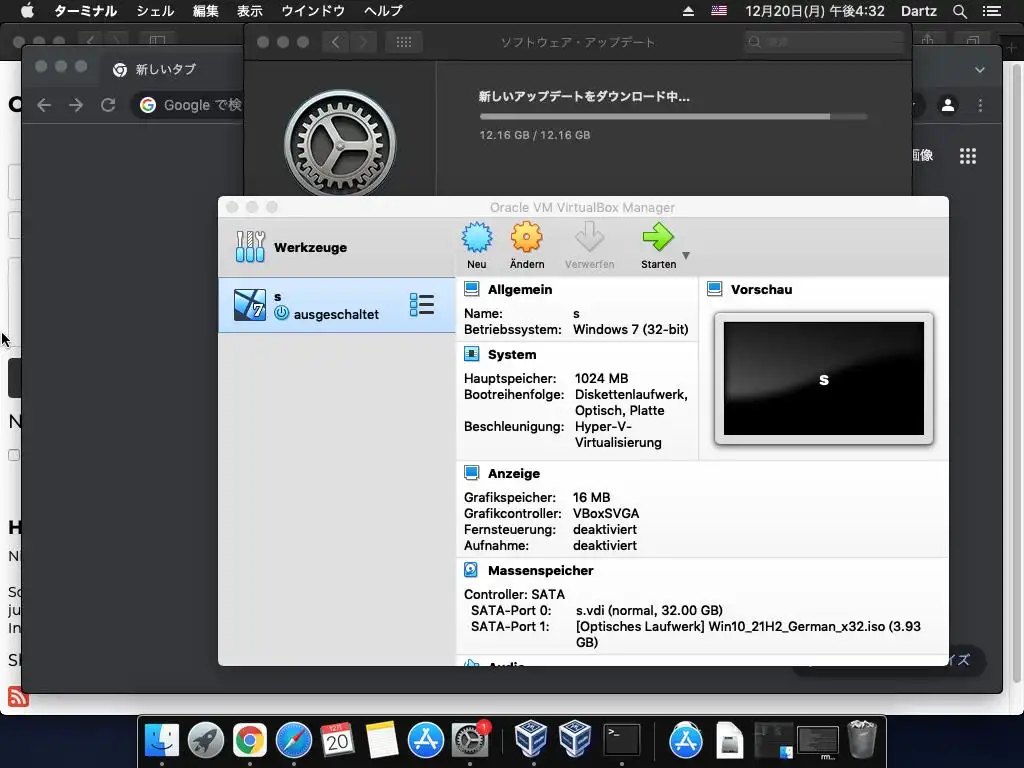Click the Windows 7 icon of VM 's'
Image resolution: width=1024 pixels, height=768 pixels.
coord(250,305)
